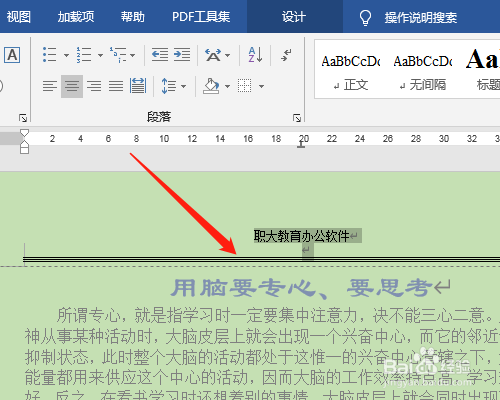Select the 设计 tab
Viewport: 500px width, 400px height.
294,17
